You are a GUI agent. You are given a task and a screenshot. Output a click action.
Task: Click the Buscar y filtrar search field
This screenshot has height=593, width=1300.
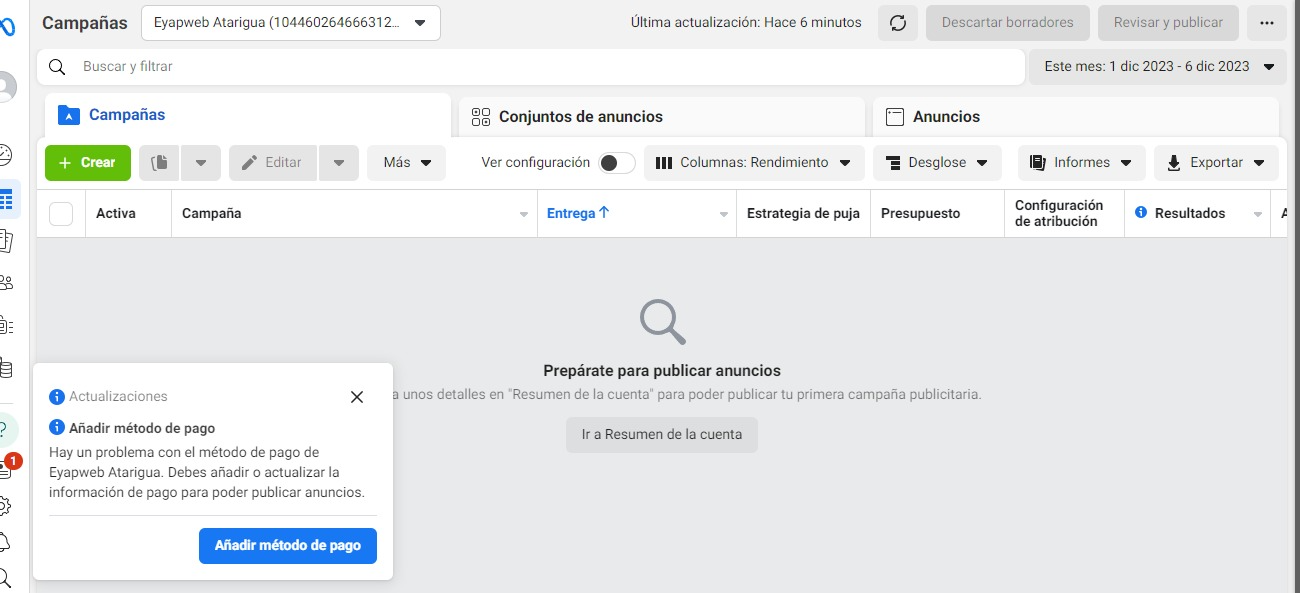click(x=530, y=67)
